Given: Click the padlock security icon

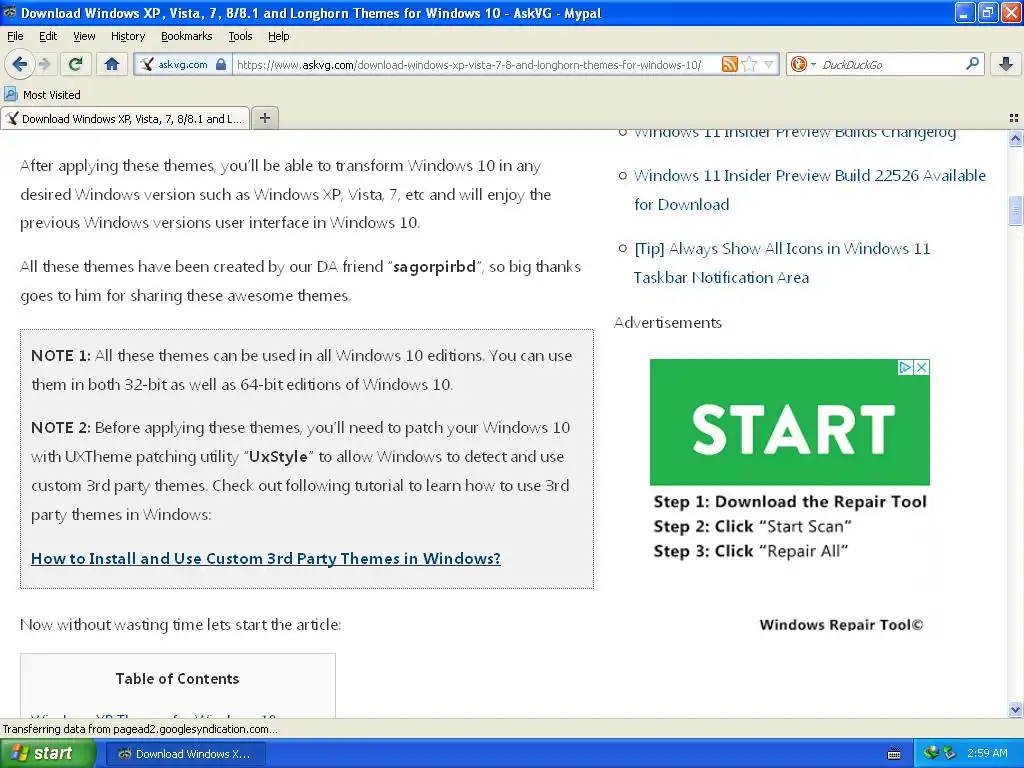Looking at the screenshot, I should (221, 64).
